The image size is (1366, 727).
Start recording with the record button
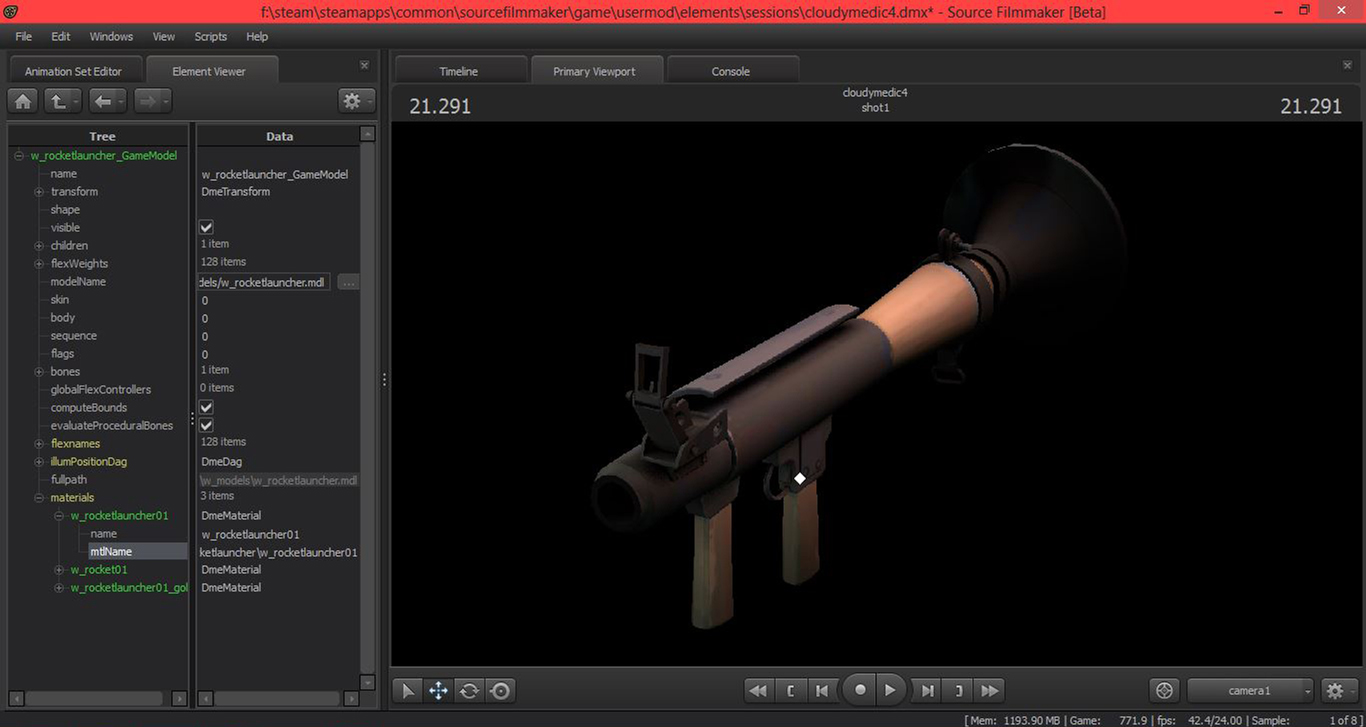click(859, 690)
